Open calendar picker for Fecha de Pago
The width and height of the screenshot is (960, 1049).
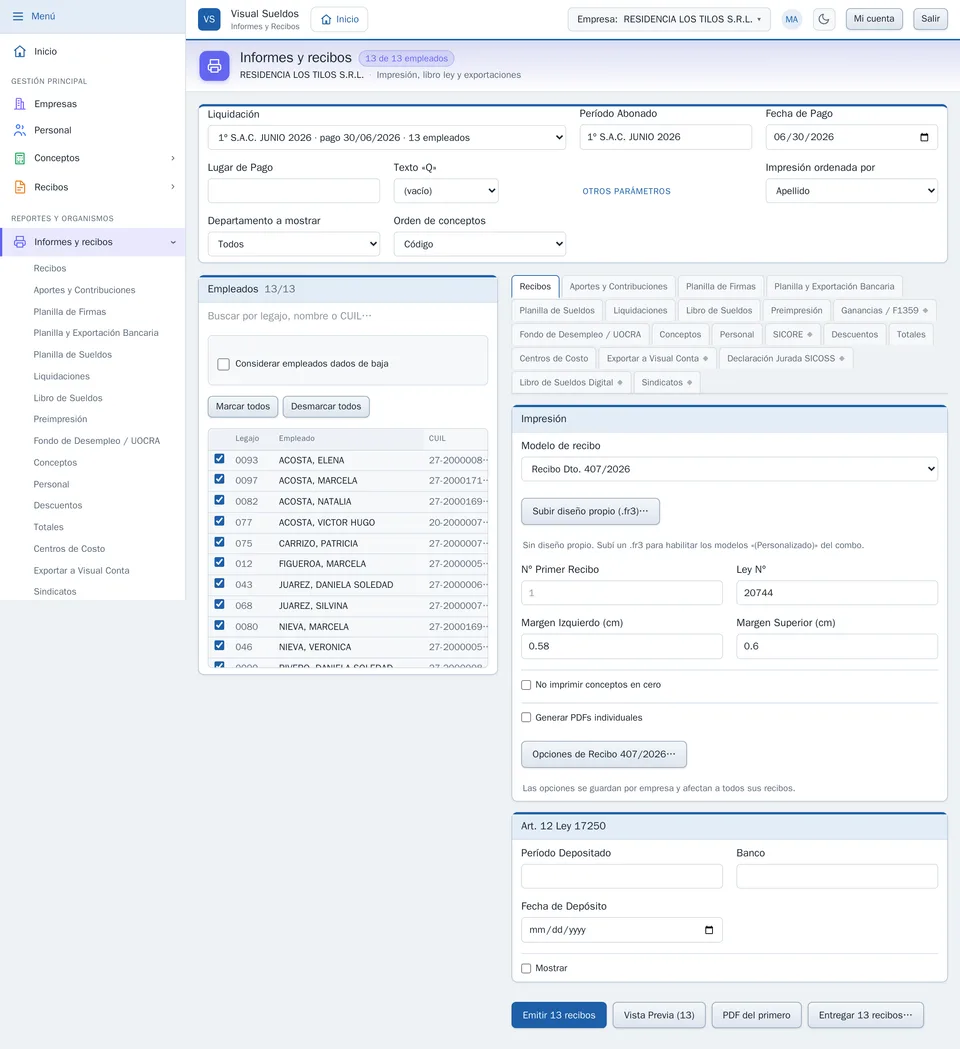[x=924, y=137]
